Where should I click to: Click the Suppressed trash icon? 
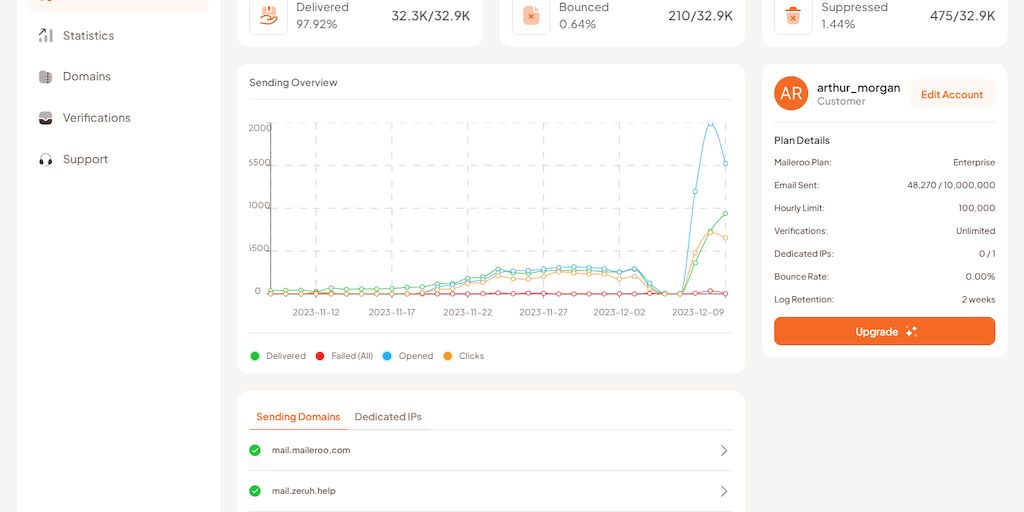pyautogui.click(x=793, y=15)
